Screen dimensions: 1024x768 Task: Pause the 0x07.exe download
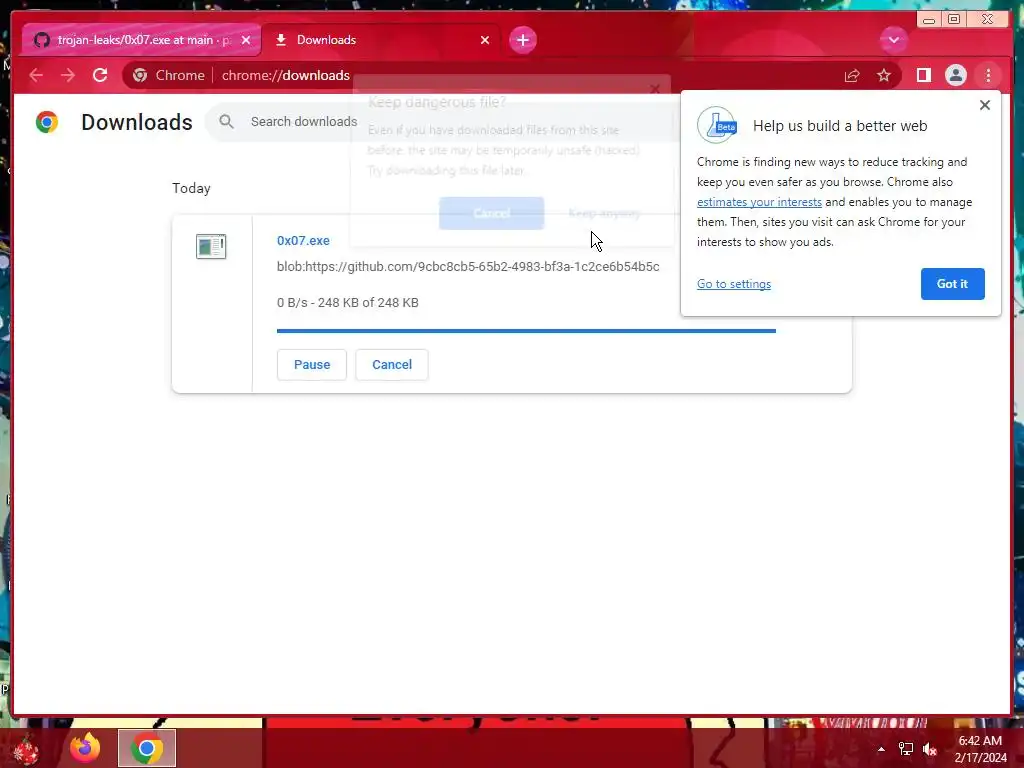[x=312, y=364]
